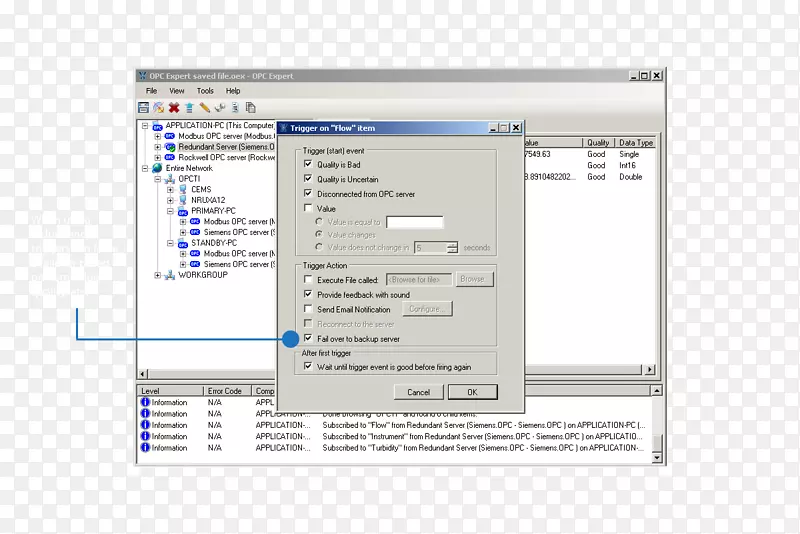Image resolution: width=800 pixels, height=534 pixels.
Task: Check the Send Email Notification option
Action: pyautogui.click(x=308, y=310)
